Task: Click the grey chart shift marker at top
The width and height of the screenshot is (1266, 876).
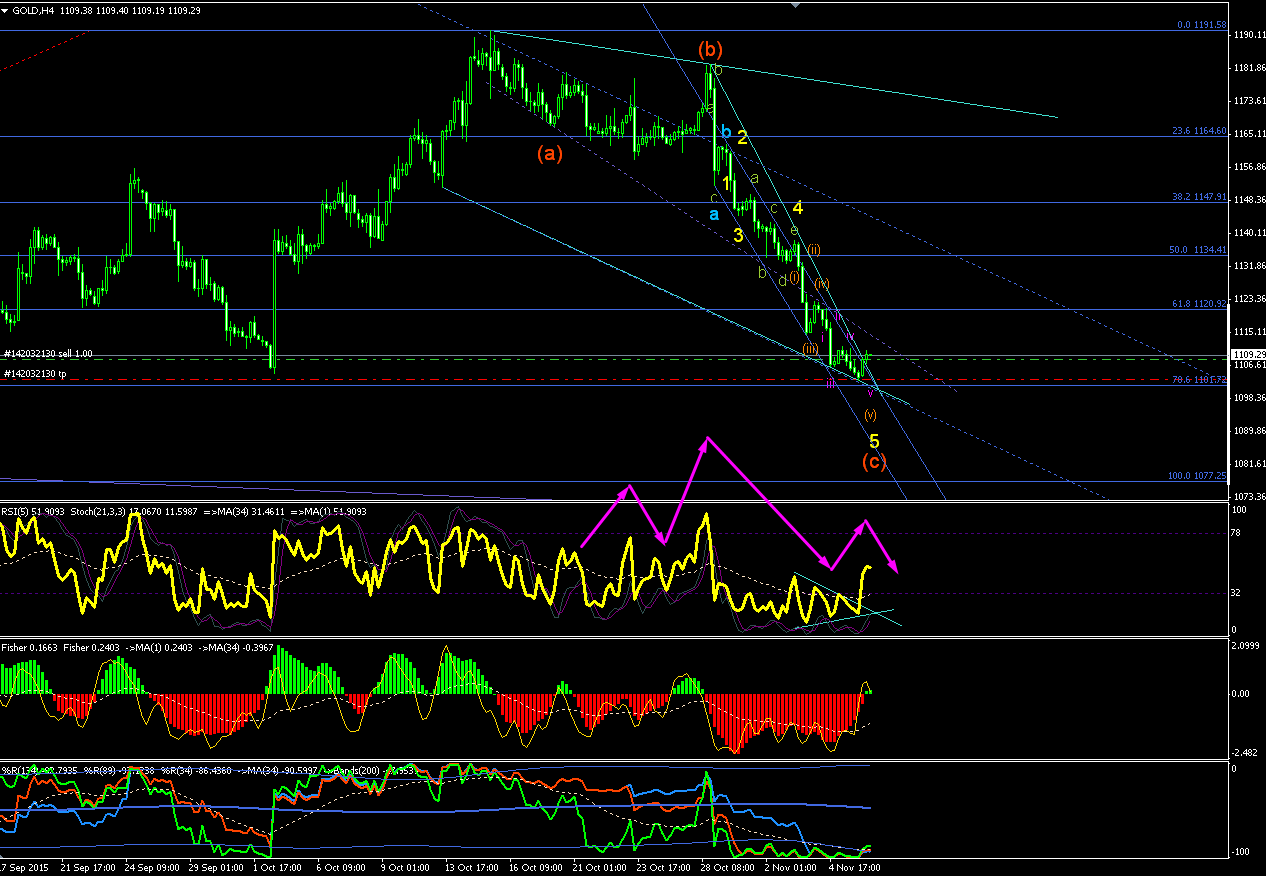Action: (x=795, y=5)
